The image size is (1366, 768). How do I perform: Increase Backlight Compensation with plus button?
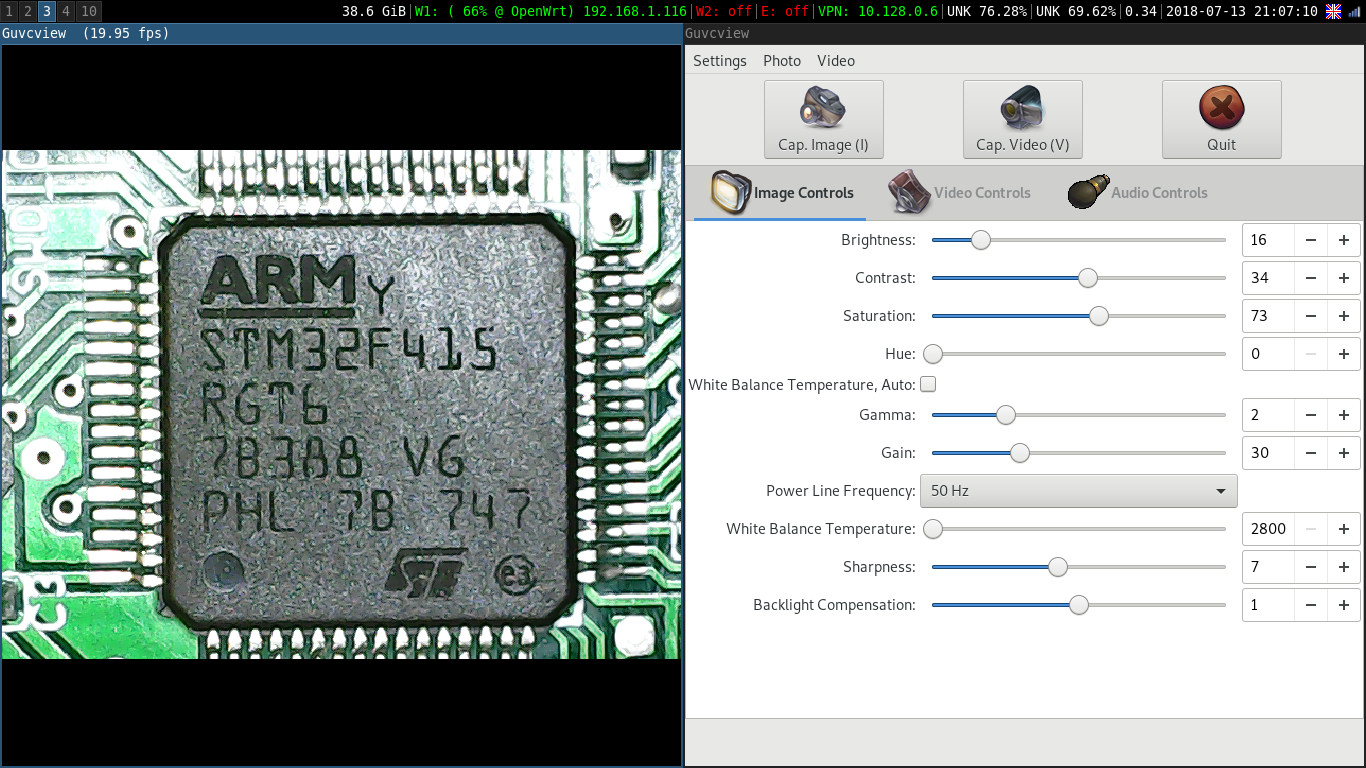(x=1344, y=605)
